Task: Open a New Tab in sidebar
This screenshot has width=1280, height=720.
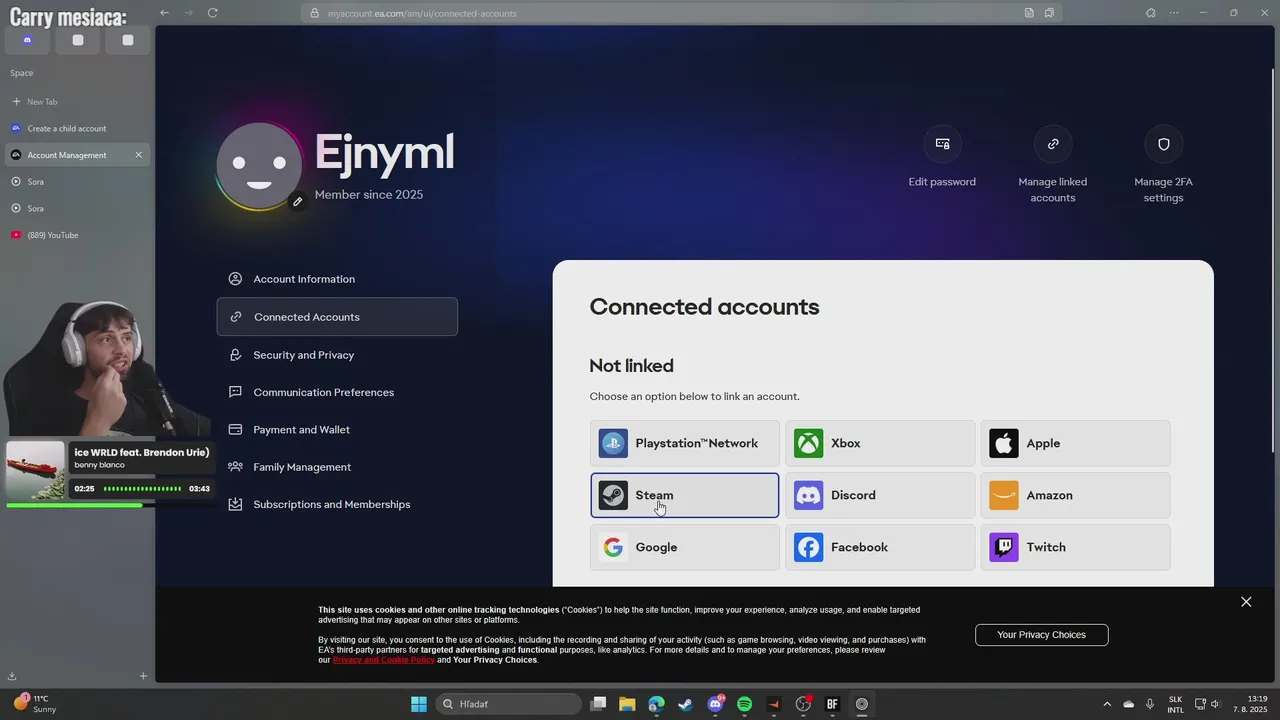Action: point(77,102)
